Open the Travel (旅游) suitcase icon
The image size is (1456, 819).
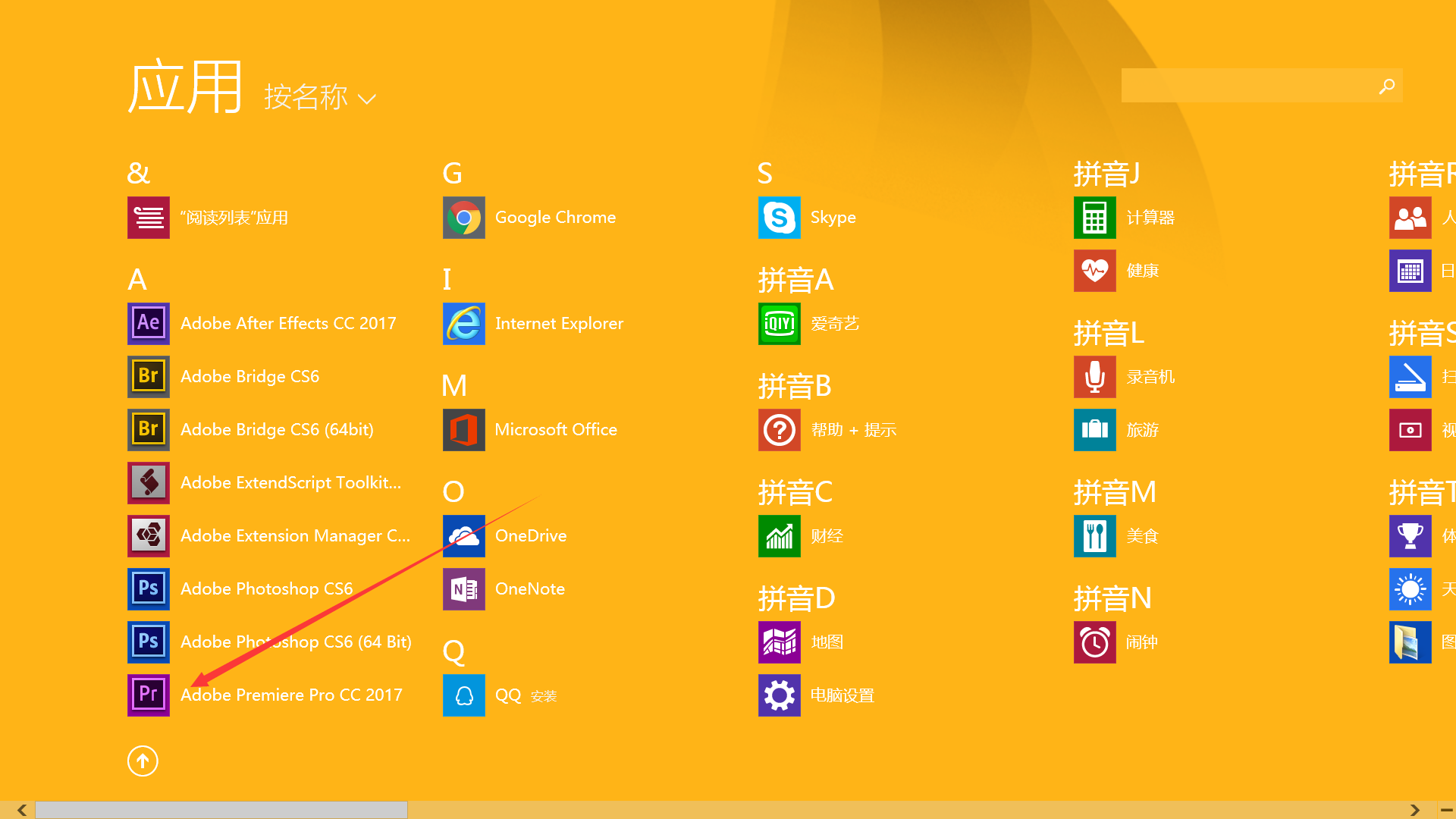1095,430
